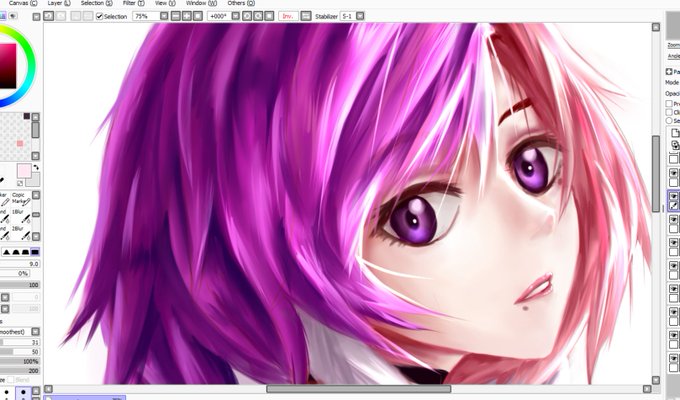
Task: Swap foreground and background colors arrow
Action: click(36, 167)
